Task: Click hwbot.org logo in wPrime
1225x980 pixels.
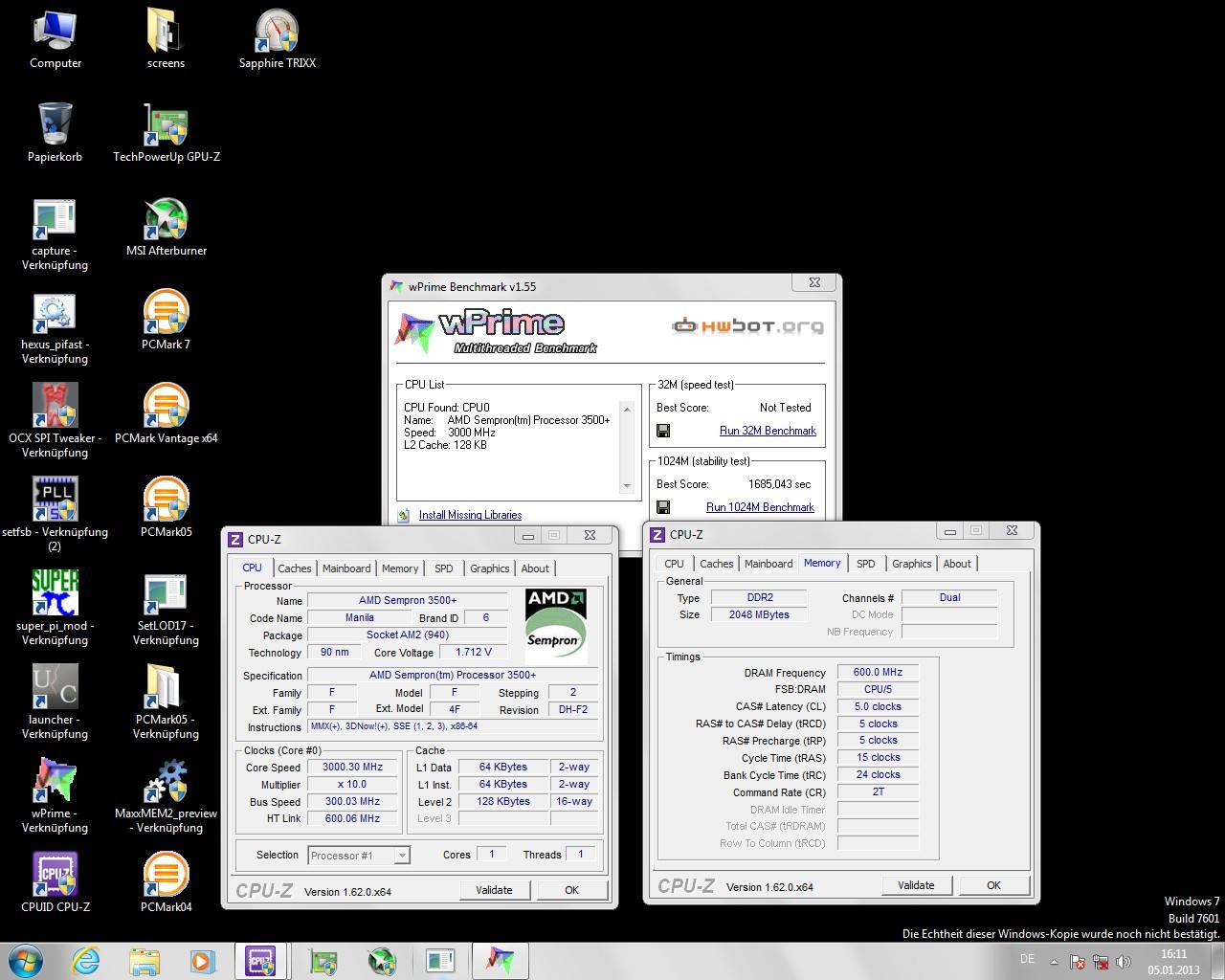Action: click(747, 326)
